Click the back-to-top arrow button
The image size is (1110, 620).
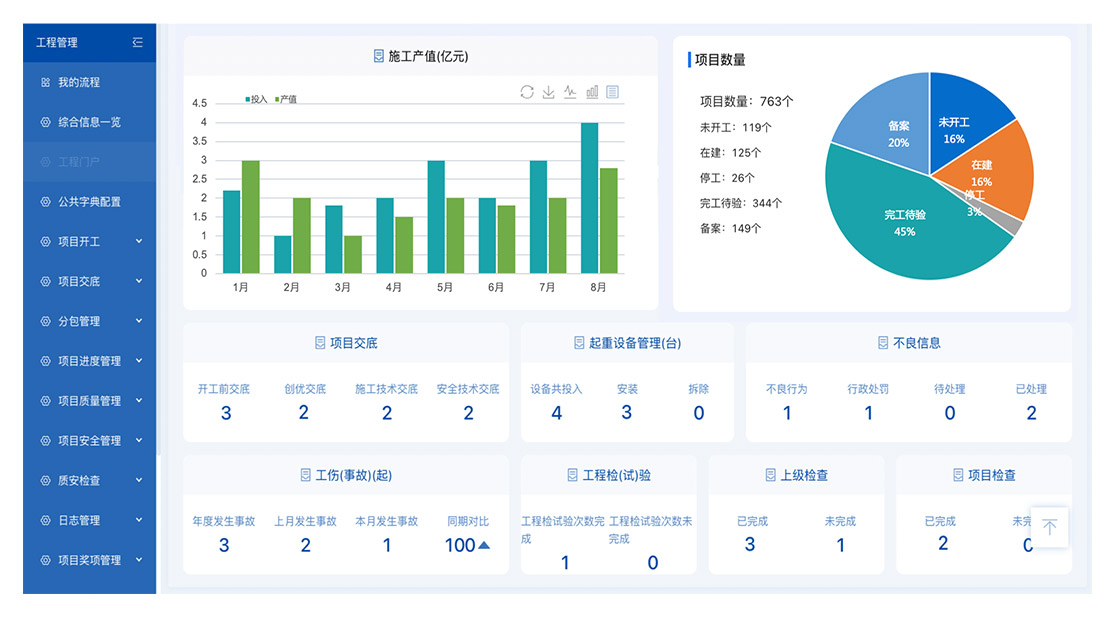click(x=1049, y=527)
